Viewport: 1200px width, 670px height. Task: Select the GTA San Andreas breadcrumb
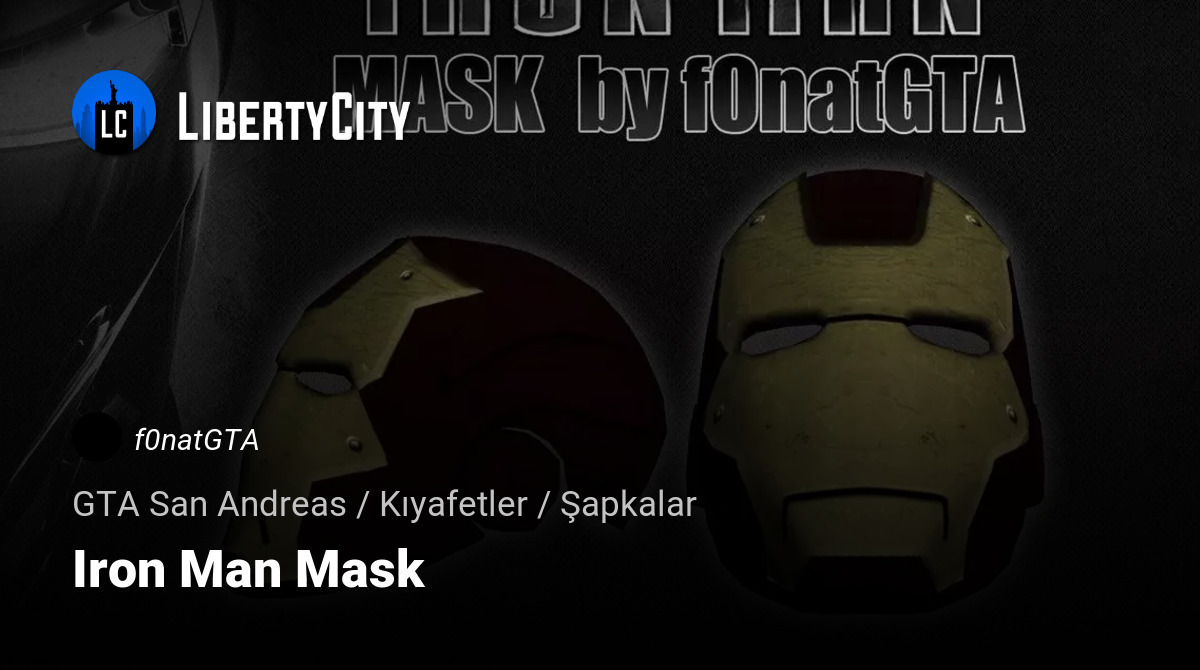209,504
